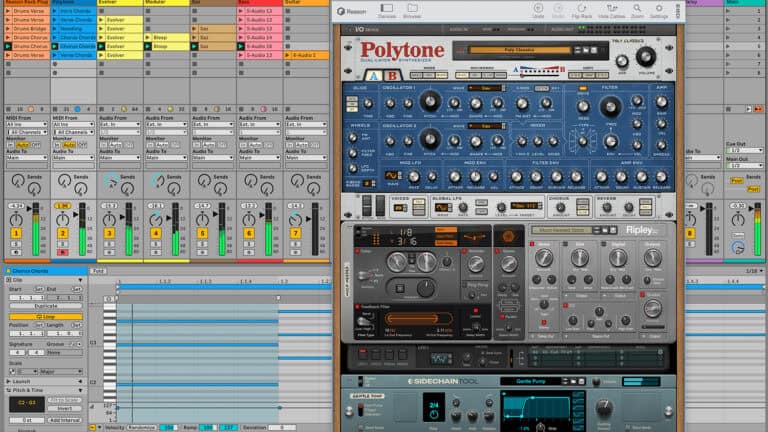Select the Modular track header

[166, 2]
